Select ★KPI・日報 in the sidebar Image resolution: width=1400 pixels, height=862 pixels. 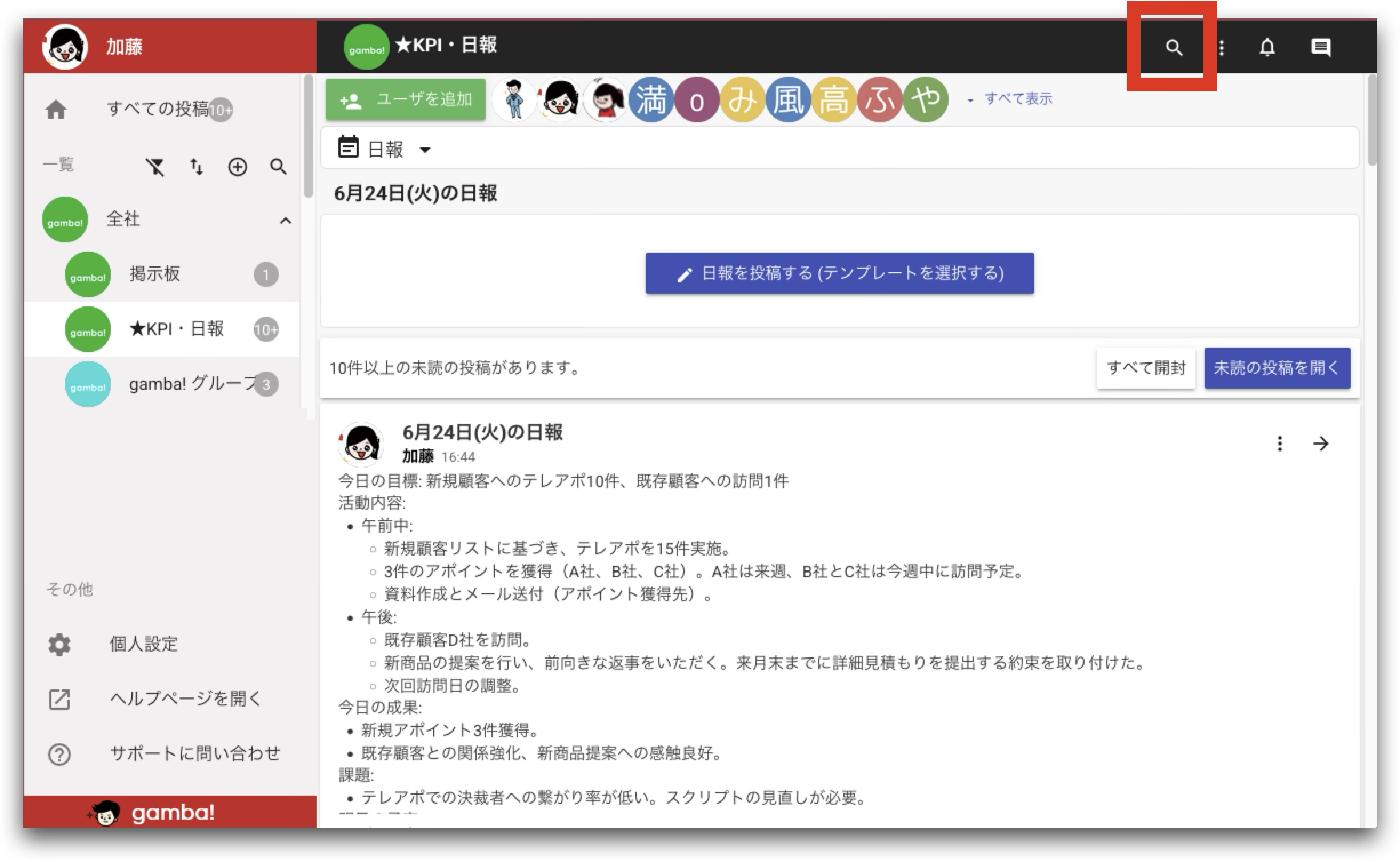(x=162, y=329)
